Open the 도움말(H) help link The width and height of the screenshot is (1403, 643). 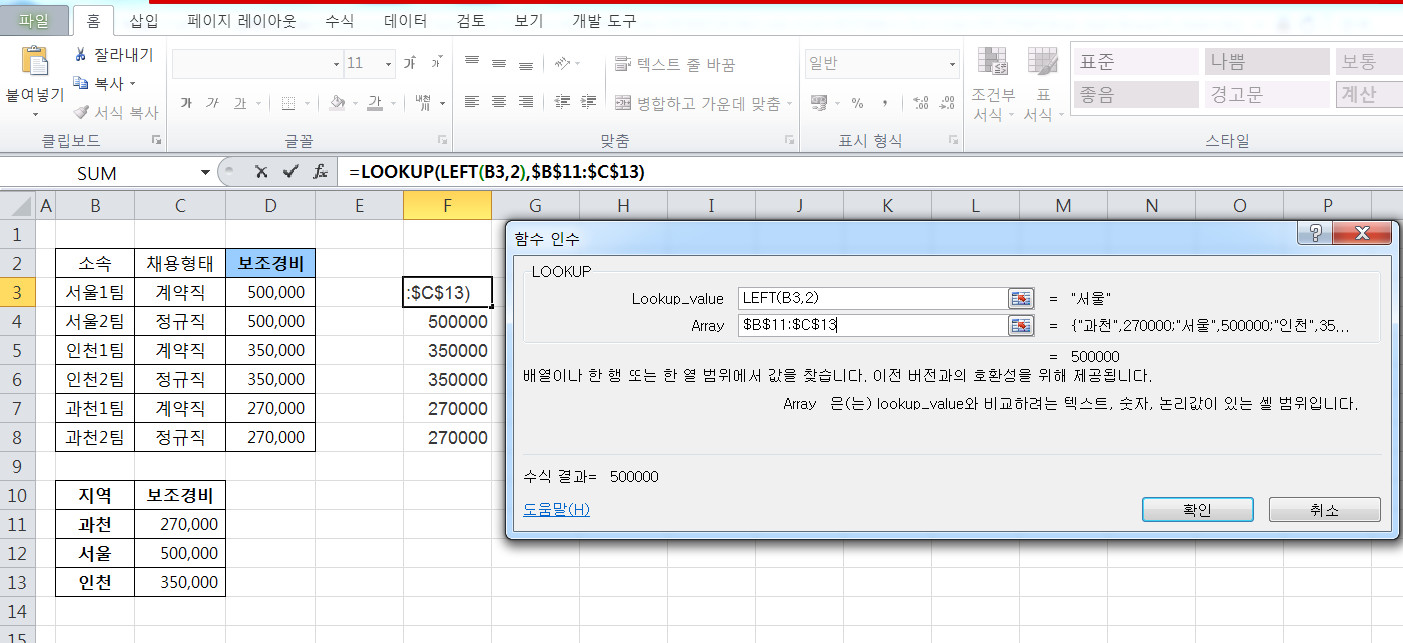click(x=556, y=510)
